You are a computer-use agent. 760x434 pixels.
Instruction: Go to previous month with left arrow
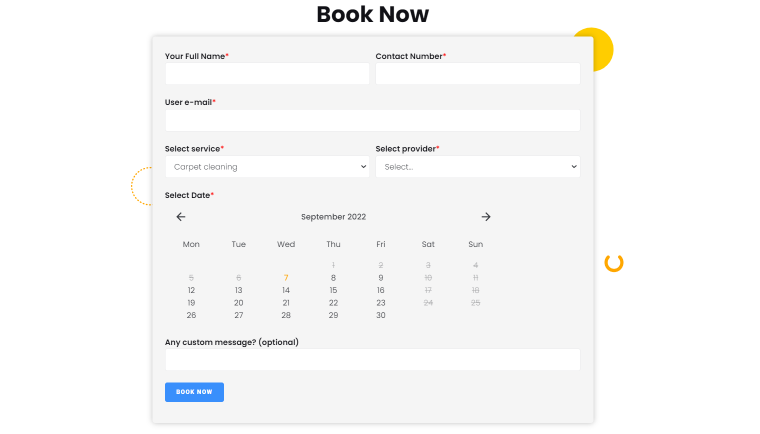[x=181, y=217]
